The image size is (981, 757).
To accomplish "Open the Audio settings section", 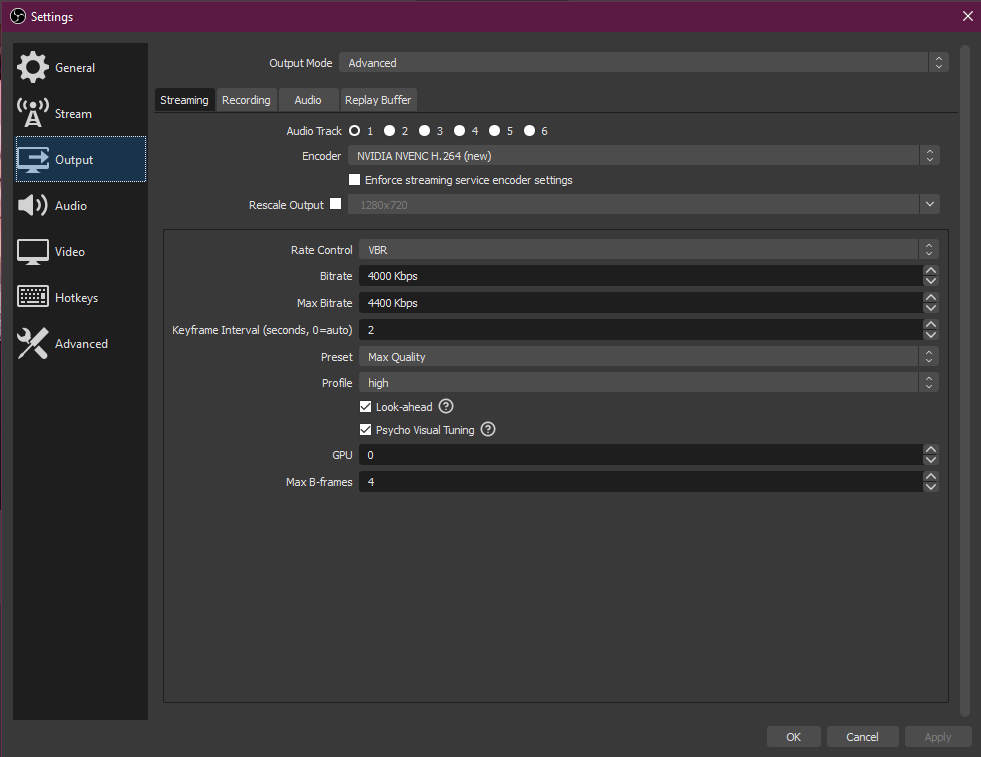I will [x=33, y=204].
